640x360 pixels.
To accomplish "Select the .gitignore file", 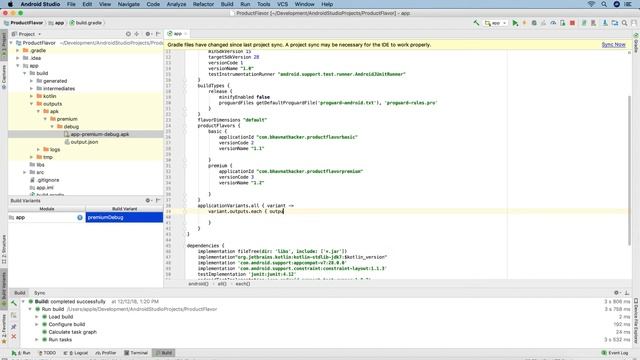I will pyautogui.click(x=44, y=180).
